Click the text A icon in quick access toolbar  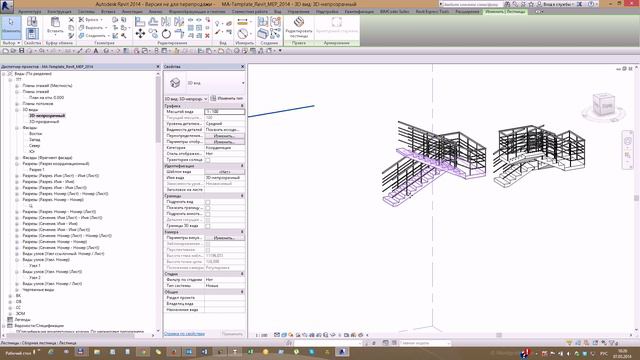(x=96, y=51)
